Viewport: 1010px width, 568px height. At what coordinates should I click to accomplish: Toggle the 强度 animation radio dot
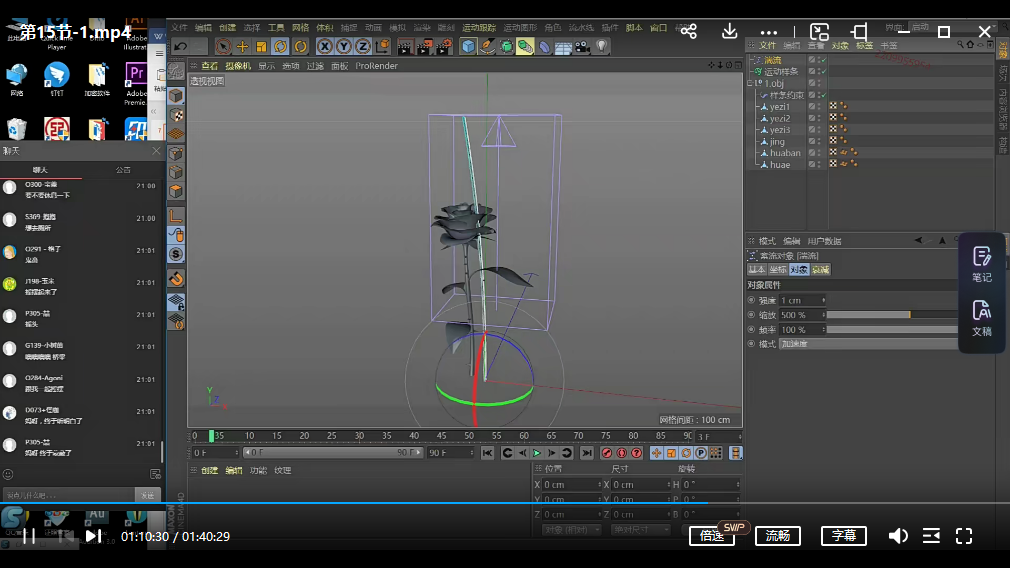[x=751, y=300]
